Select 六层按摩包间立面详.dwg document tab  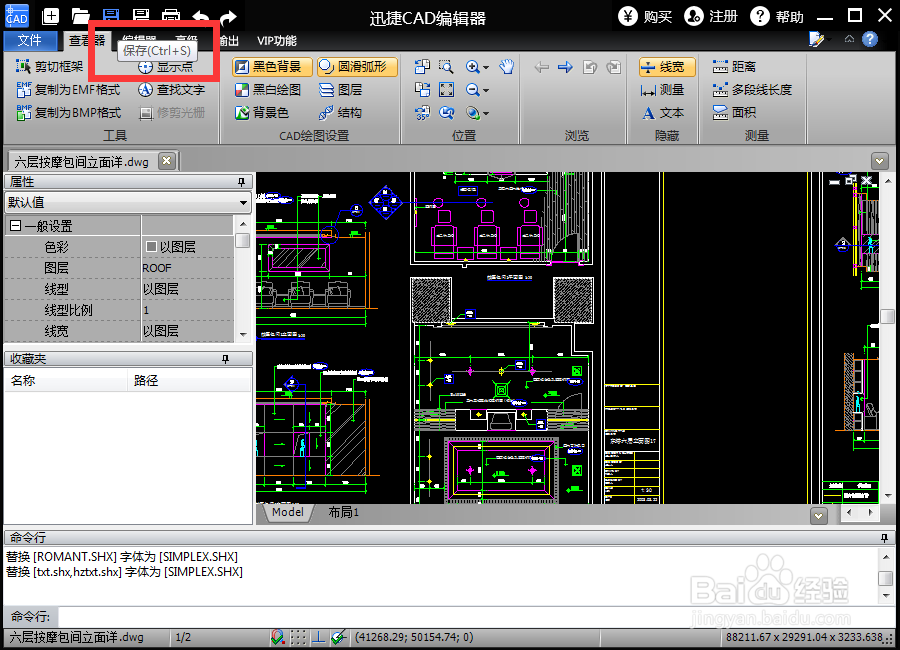click(x=81, y=162)
